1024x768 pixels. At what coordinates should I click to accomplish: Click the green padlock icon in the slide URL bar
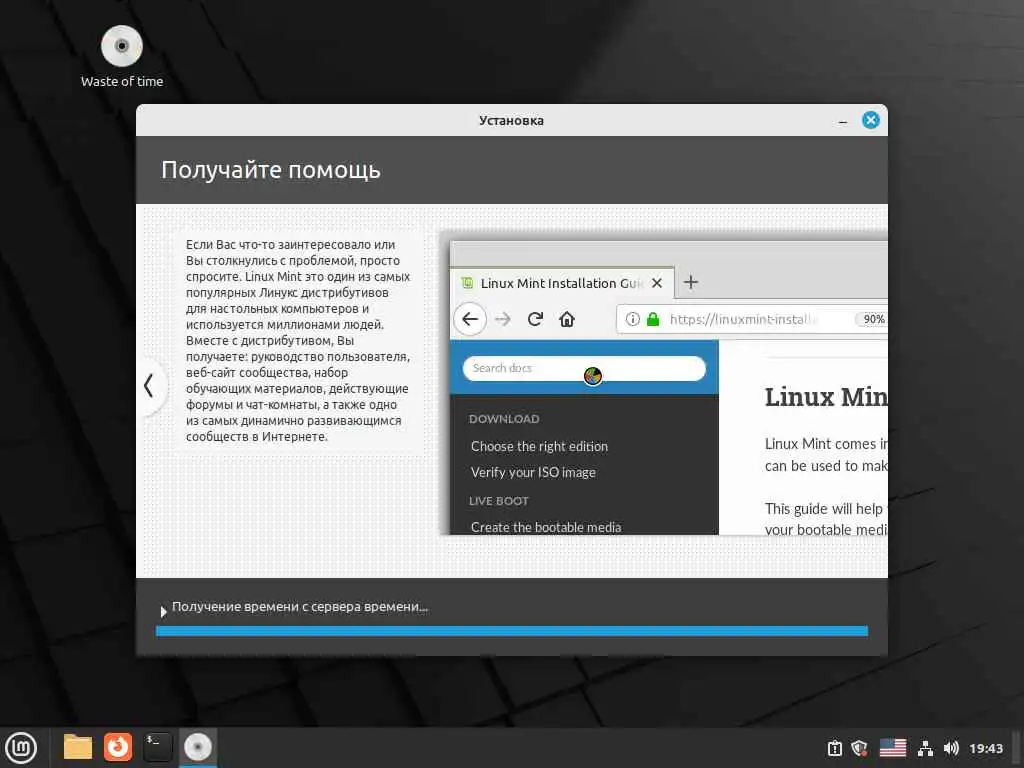click(652, 319)
